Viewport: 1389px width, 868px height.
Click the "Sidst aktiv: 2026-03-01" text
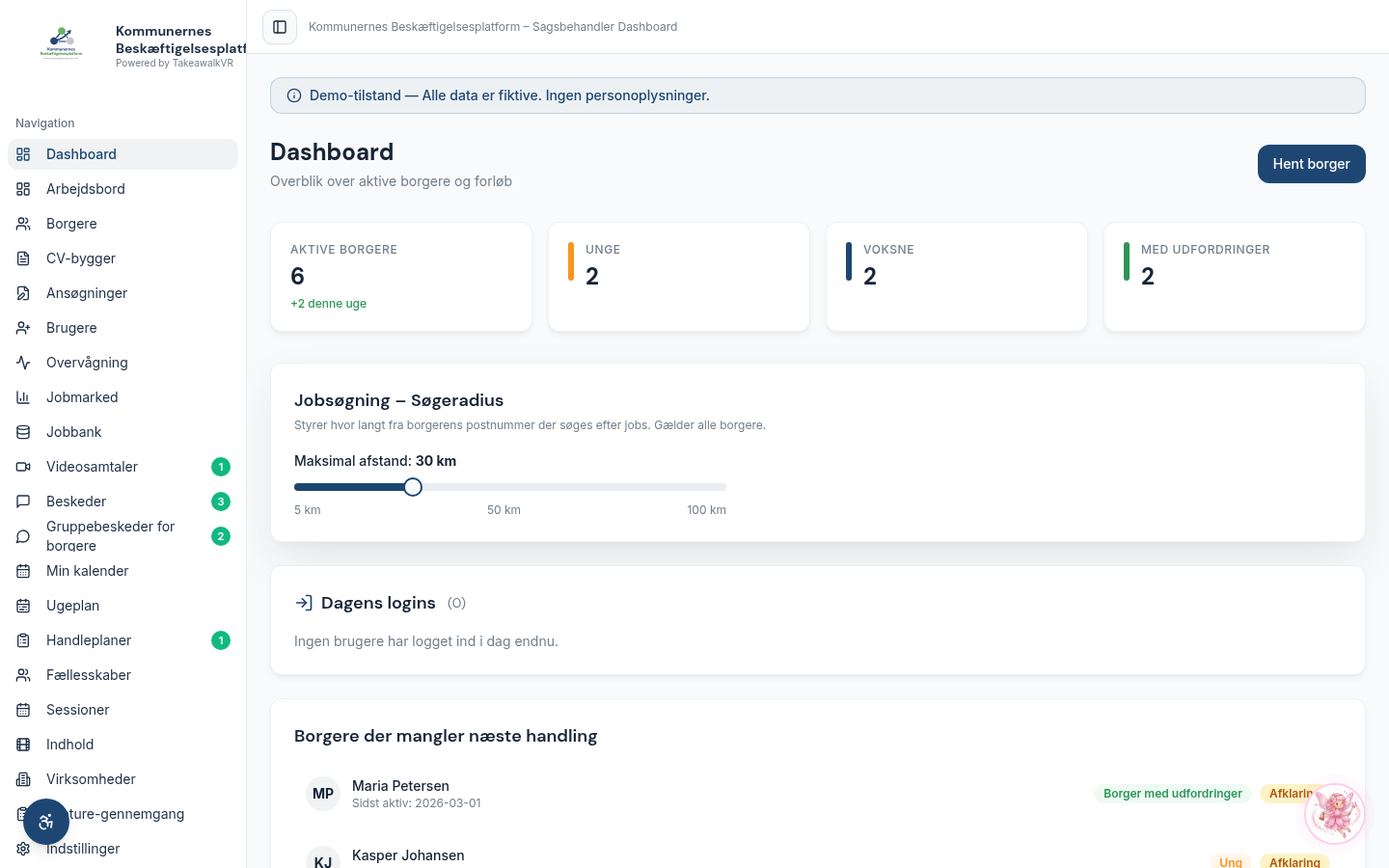[417, 803]
